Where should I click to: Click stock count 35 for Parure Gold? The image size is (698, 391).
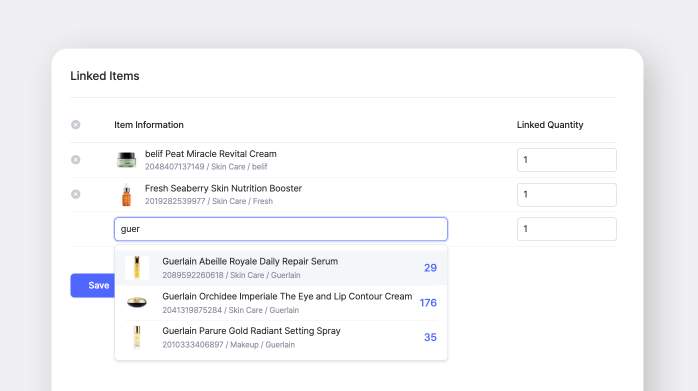click(x=430, y=337)
